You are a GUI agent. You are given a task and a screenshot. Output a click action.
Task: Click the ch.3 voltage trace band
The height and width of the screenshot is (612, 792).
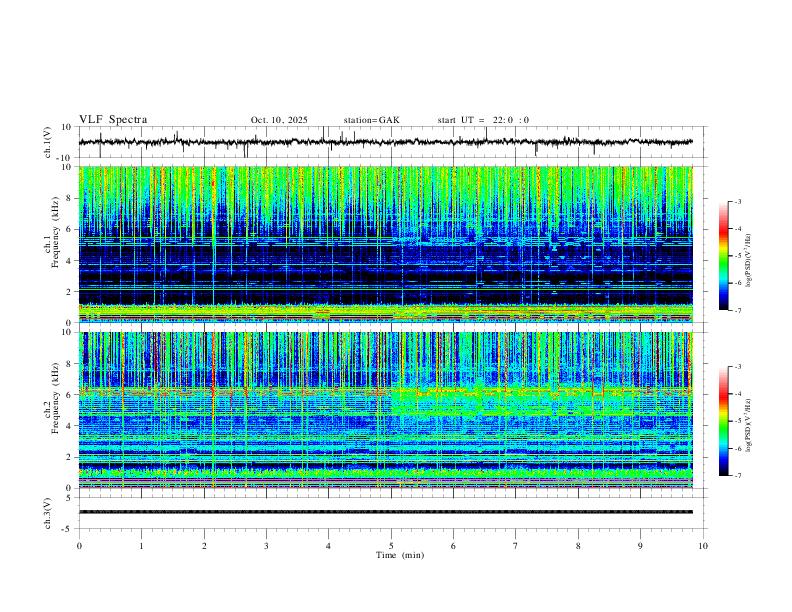[385, 512]
